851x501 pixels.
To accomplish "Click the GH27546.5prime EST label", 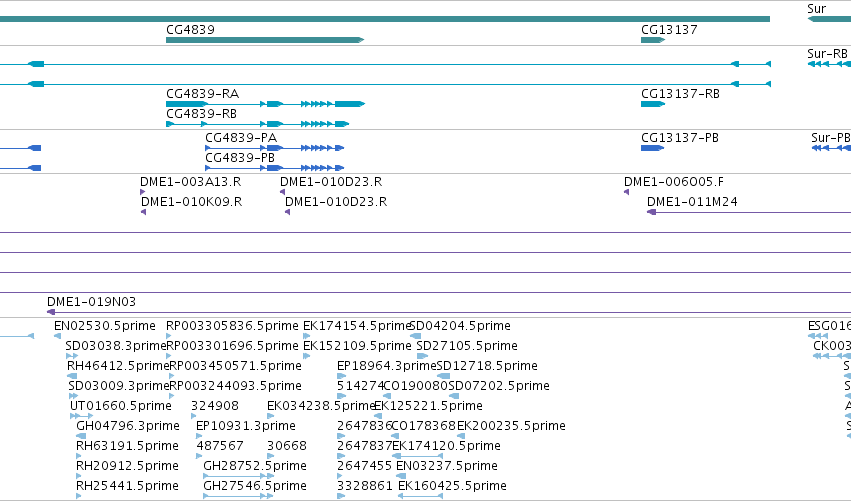I will point(255,486).
